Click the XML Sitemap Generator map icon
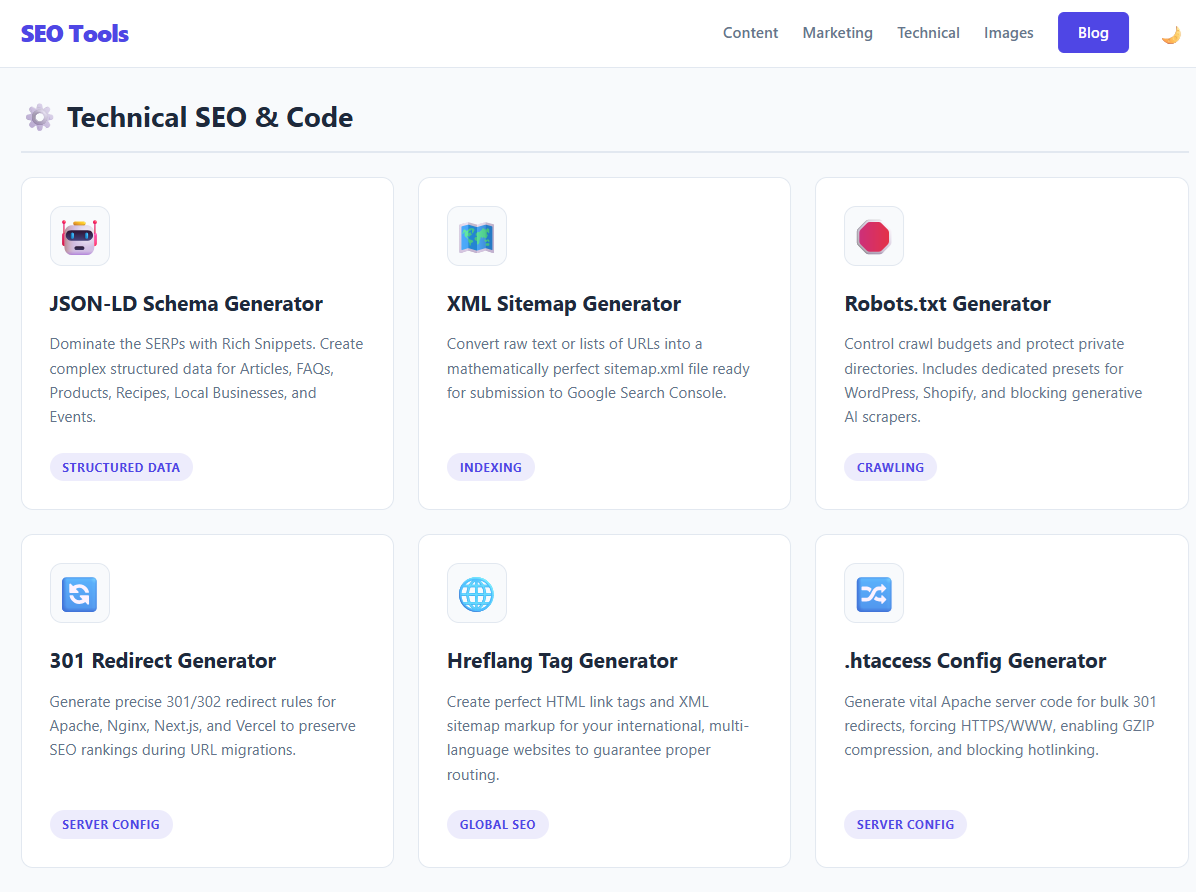The width and height of the screenshot is (1196, 892). pos(477,236)
